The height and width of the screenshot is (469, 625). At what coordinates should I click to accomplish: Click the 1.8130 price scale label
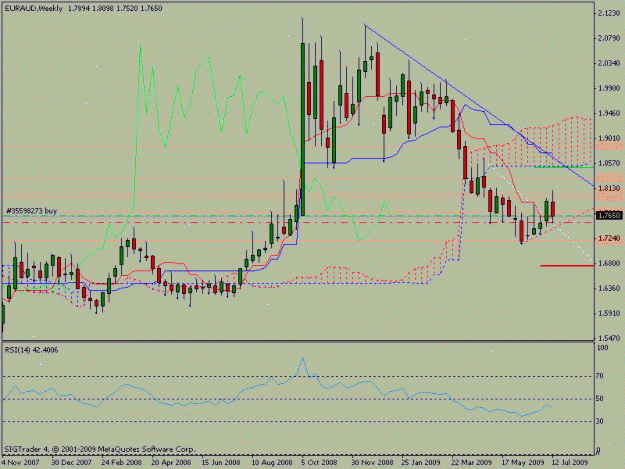609,188
